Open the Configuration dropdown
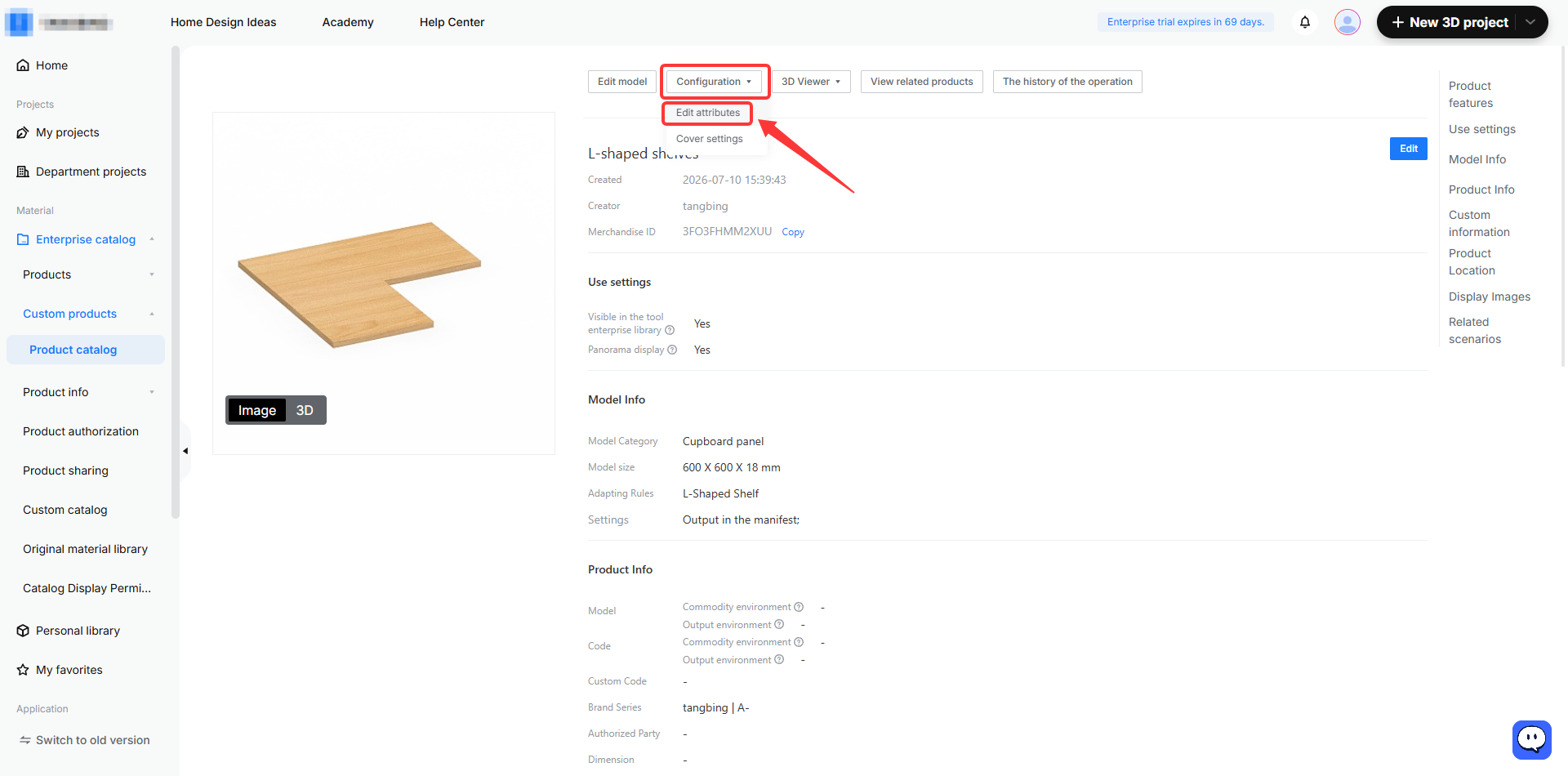The width and height of the screenshot is (1568, 776). (x=714, y=82)
